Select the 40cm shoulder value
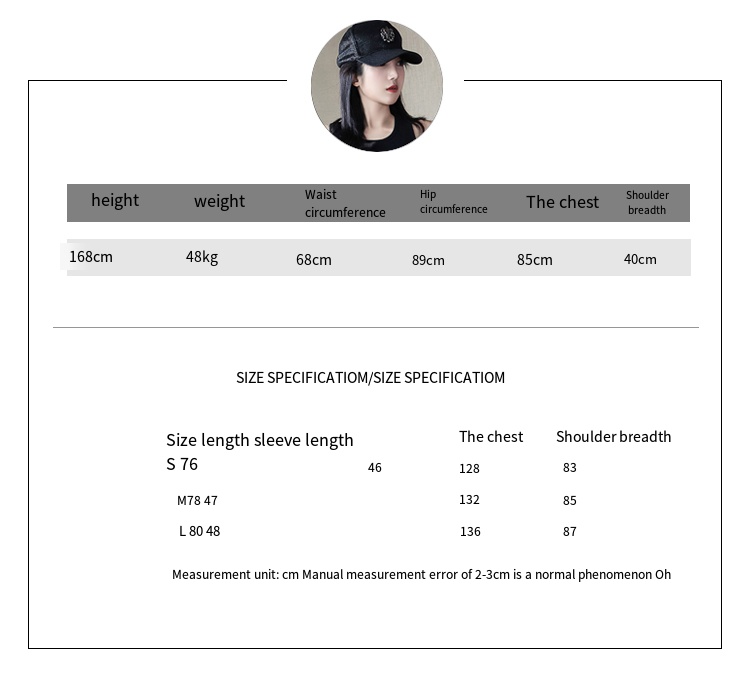 coord(640,259)
